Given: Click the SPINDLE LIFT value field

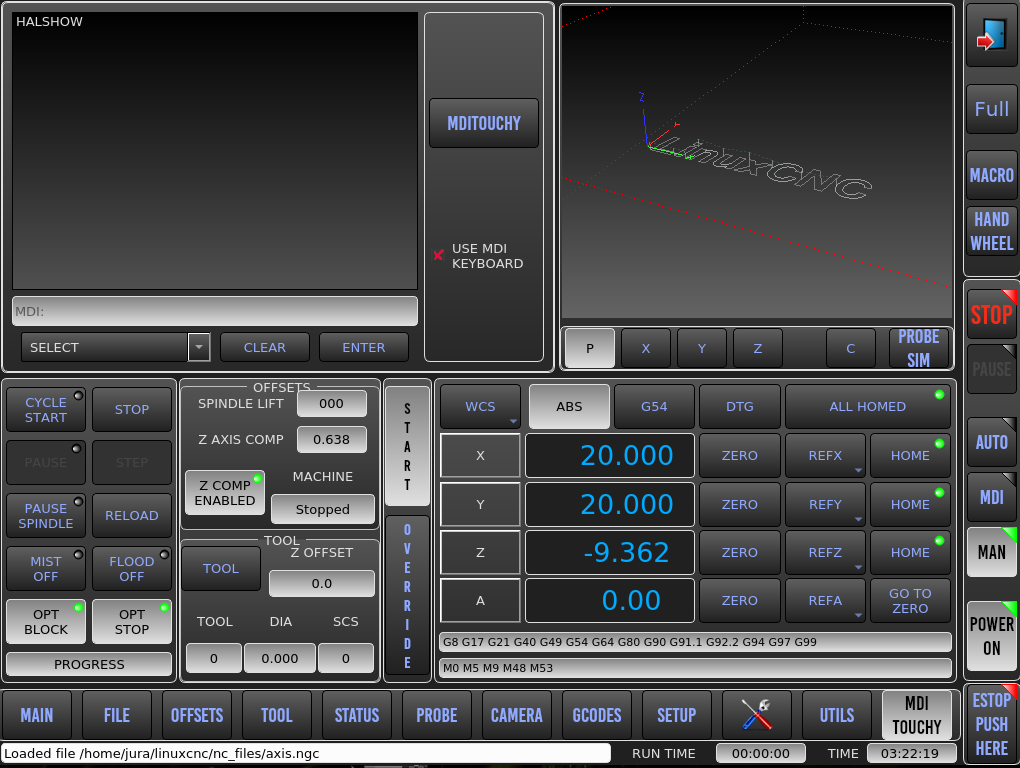Looking at the screenshot, I should pyautogui.click(x=332, y=404).
